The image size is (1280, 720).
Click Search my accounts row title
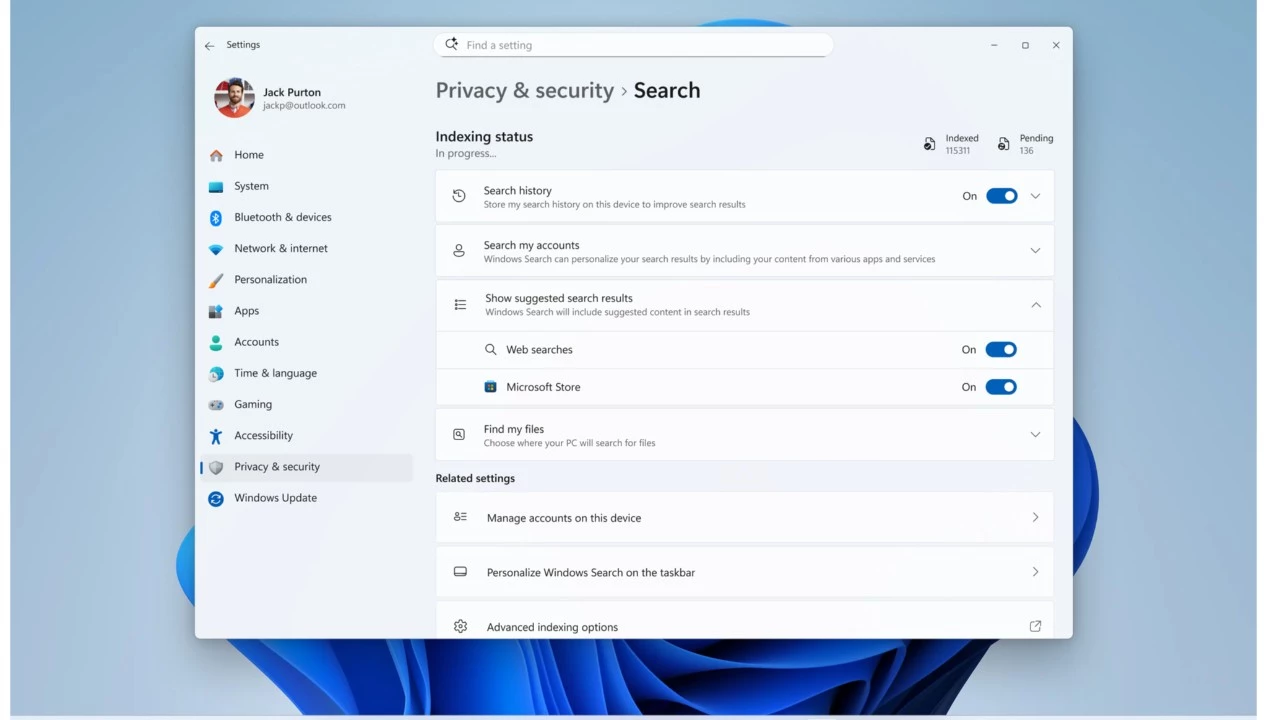[531, 245]
